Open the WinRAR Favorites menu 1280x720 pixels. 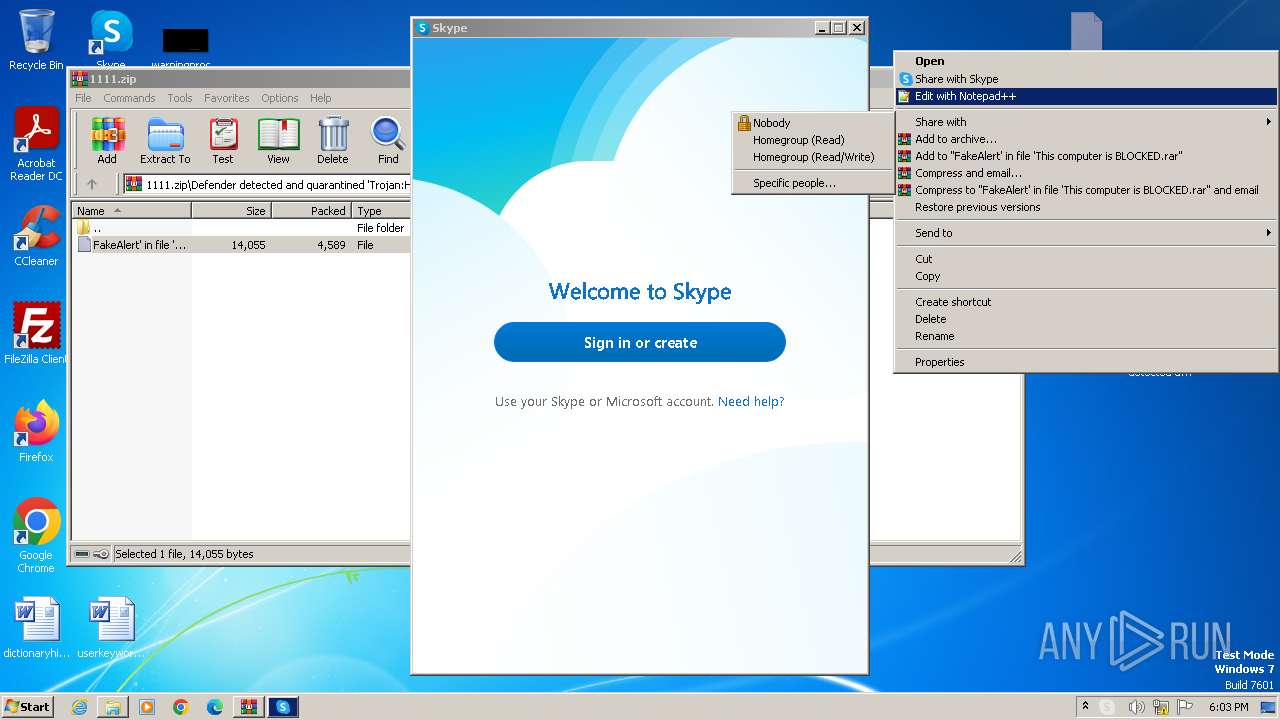(227, 98)
